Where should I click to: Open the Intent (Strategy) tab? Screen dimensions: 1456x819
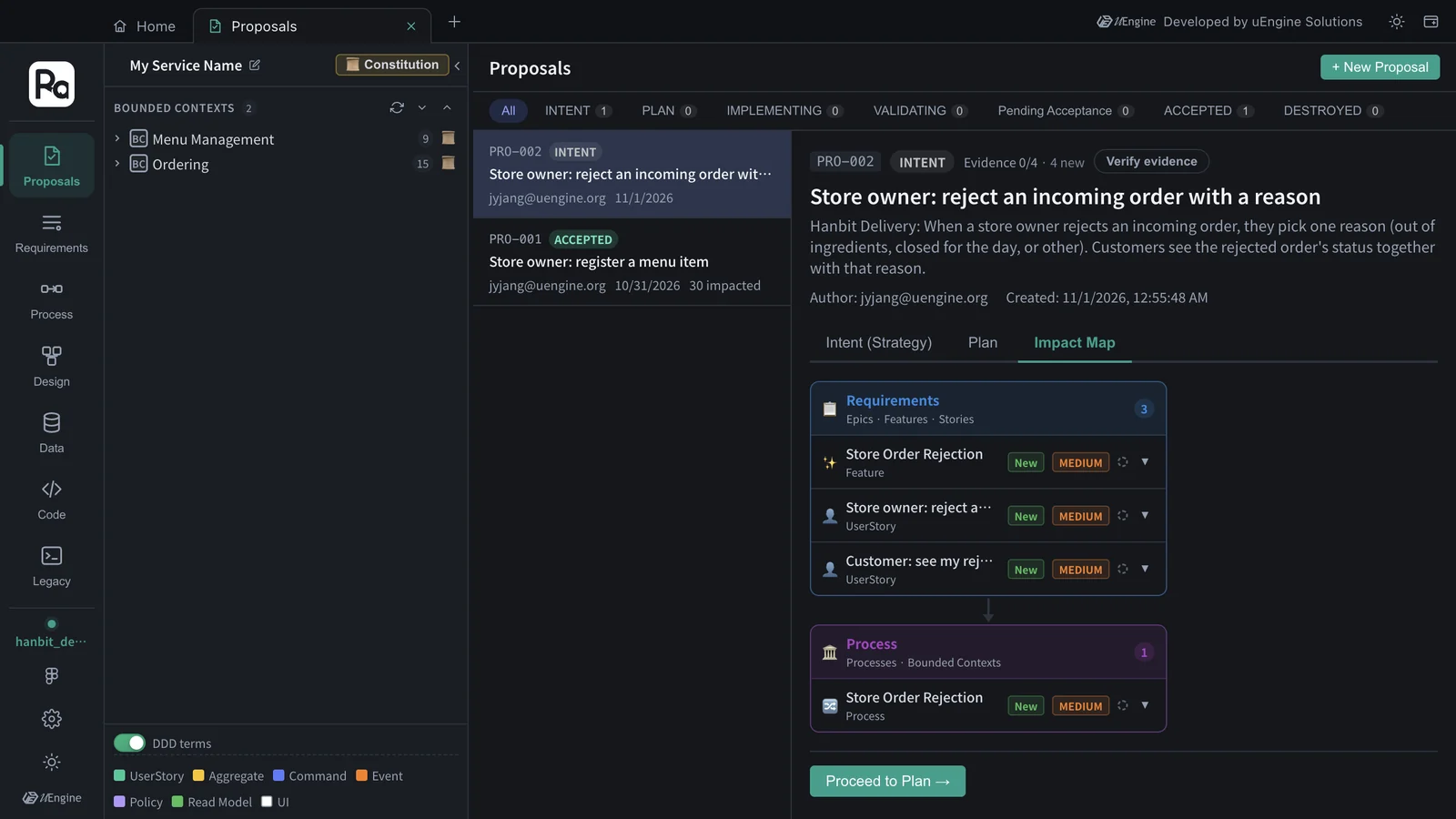coord(878,343)
